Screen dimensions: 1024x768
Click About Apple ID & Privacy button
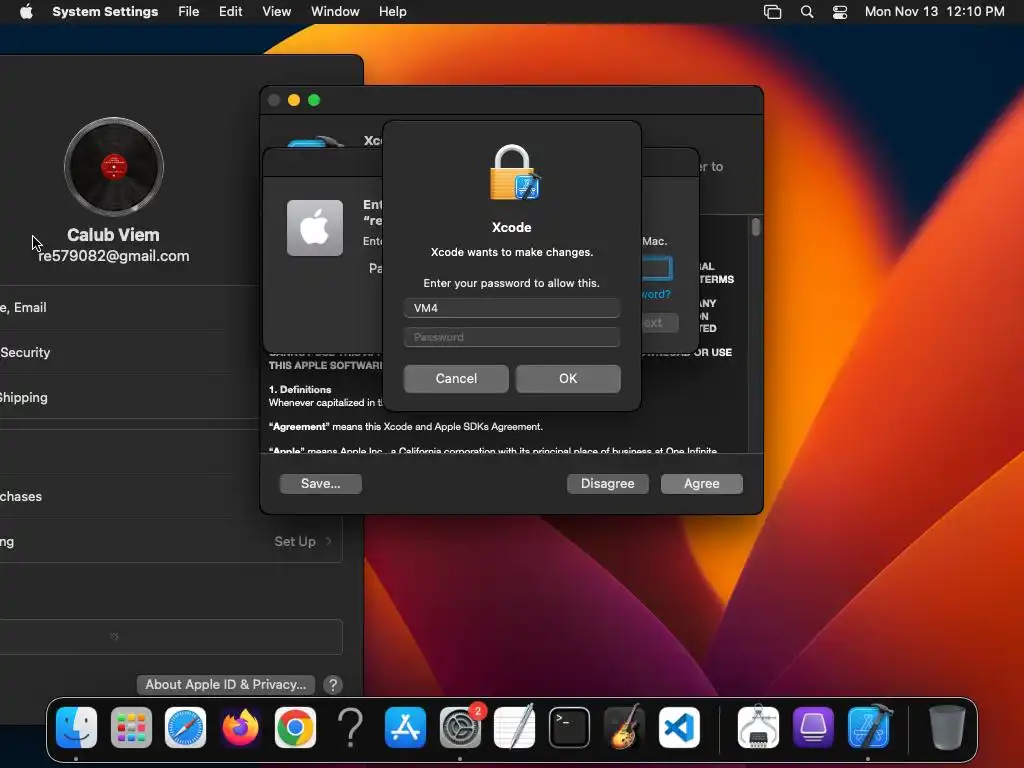226,684
